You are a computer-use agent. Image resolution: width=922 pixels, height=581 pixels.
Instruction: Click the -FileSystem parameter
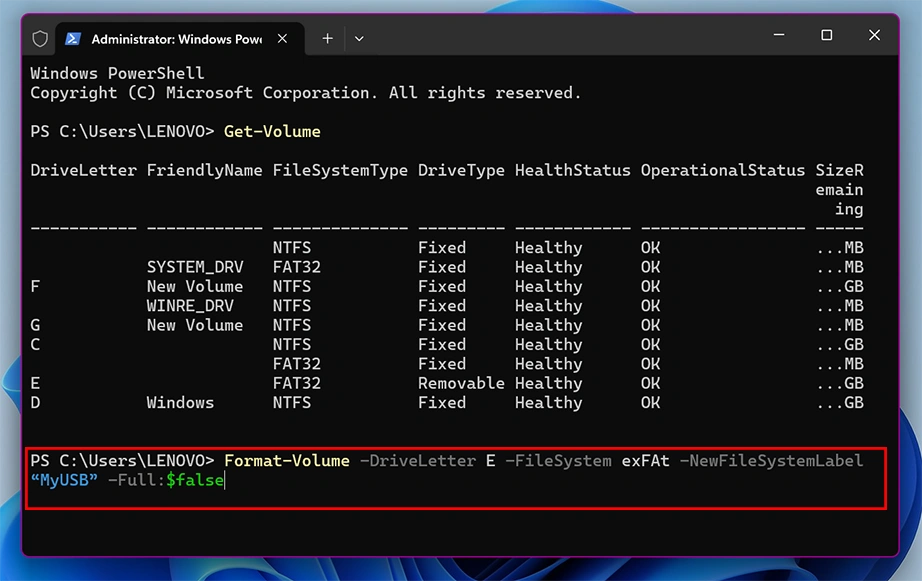click(558, 460)
